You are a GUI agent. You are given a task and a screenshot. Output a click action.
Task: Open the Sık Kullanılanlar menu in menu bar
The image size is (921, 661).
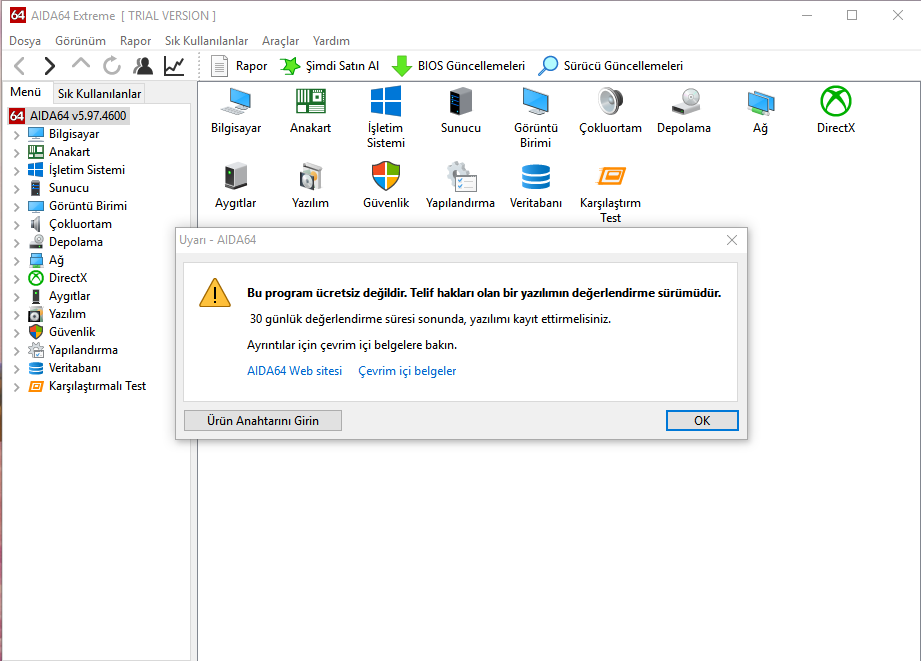click(x=206, y=41)
